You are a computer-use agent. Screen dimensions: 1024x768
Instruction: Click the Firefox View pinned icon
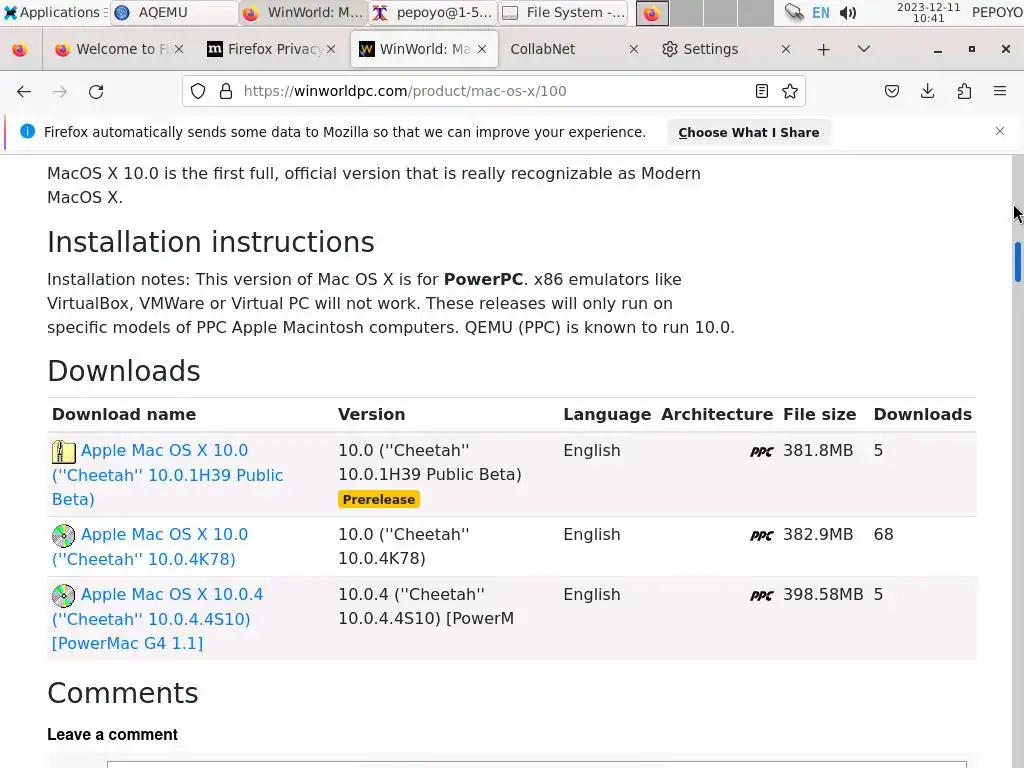(20, 50)
